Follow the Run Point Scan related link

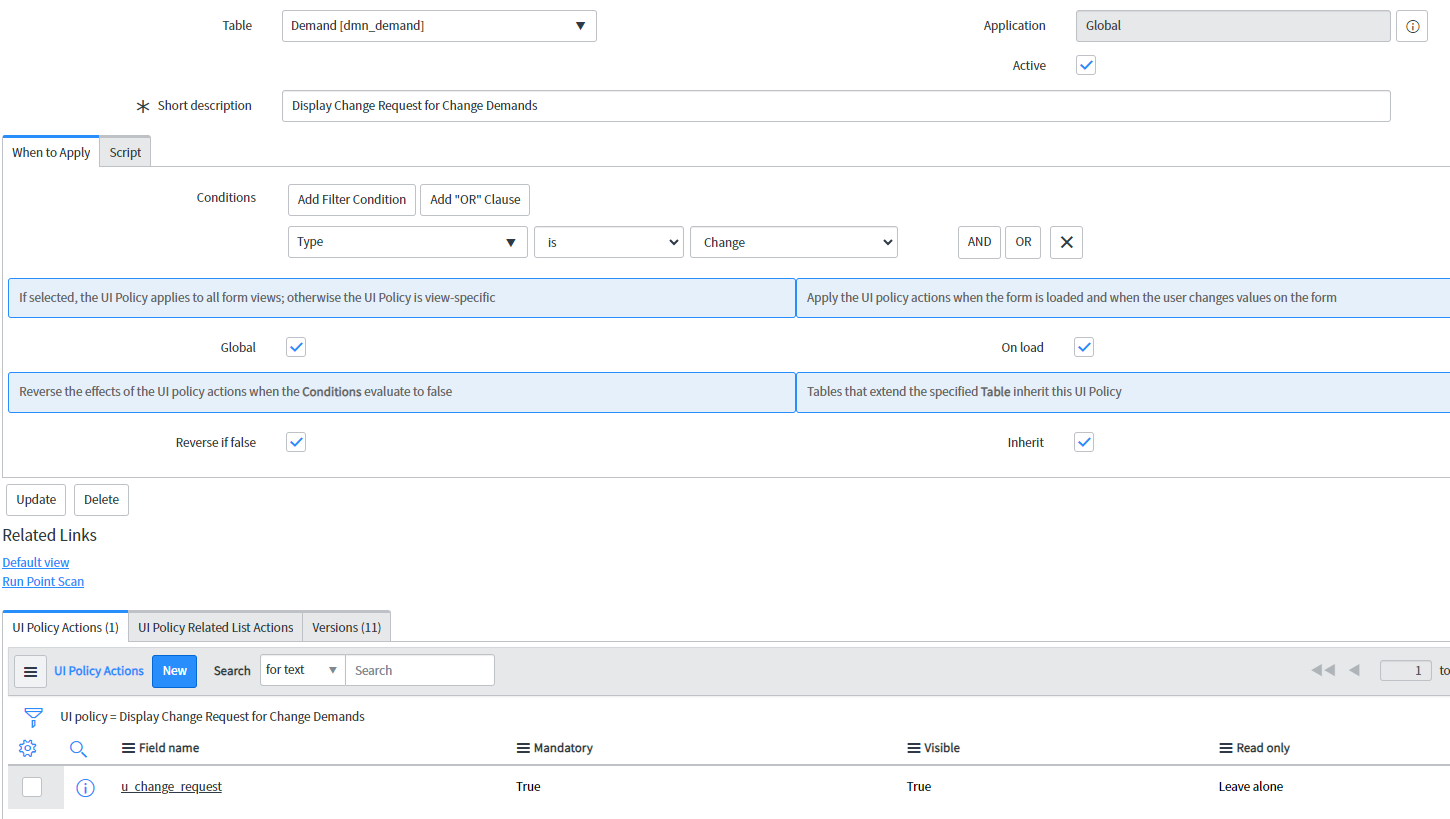[x=43, y=581]
